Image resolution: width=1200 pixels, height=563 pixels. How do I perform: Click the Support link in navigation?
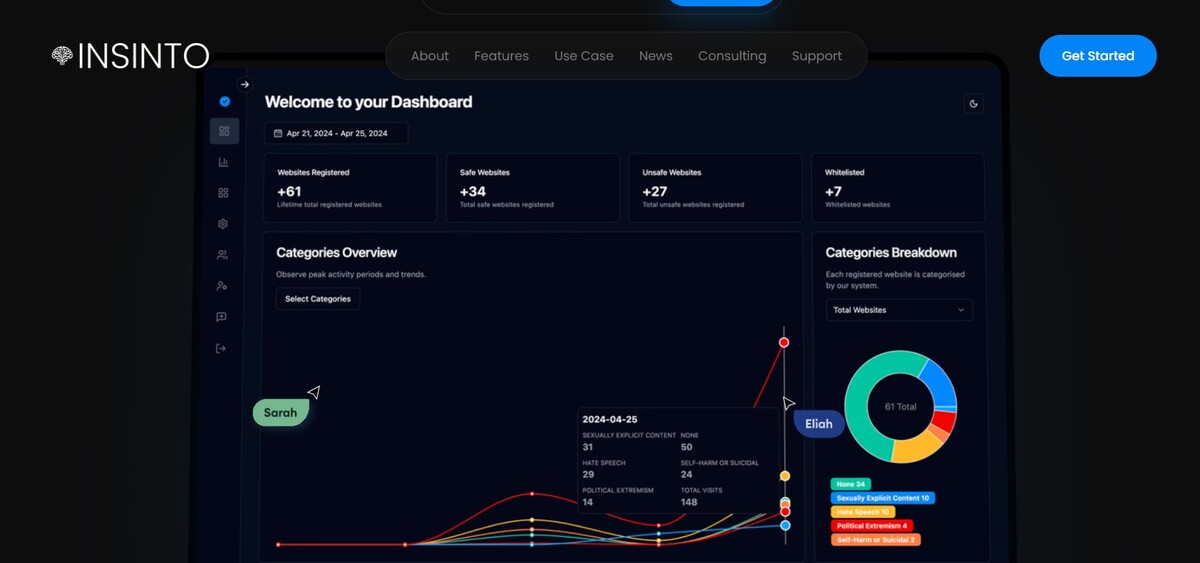pyautogui.click(x=816, y=56)
